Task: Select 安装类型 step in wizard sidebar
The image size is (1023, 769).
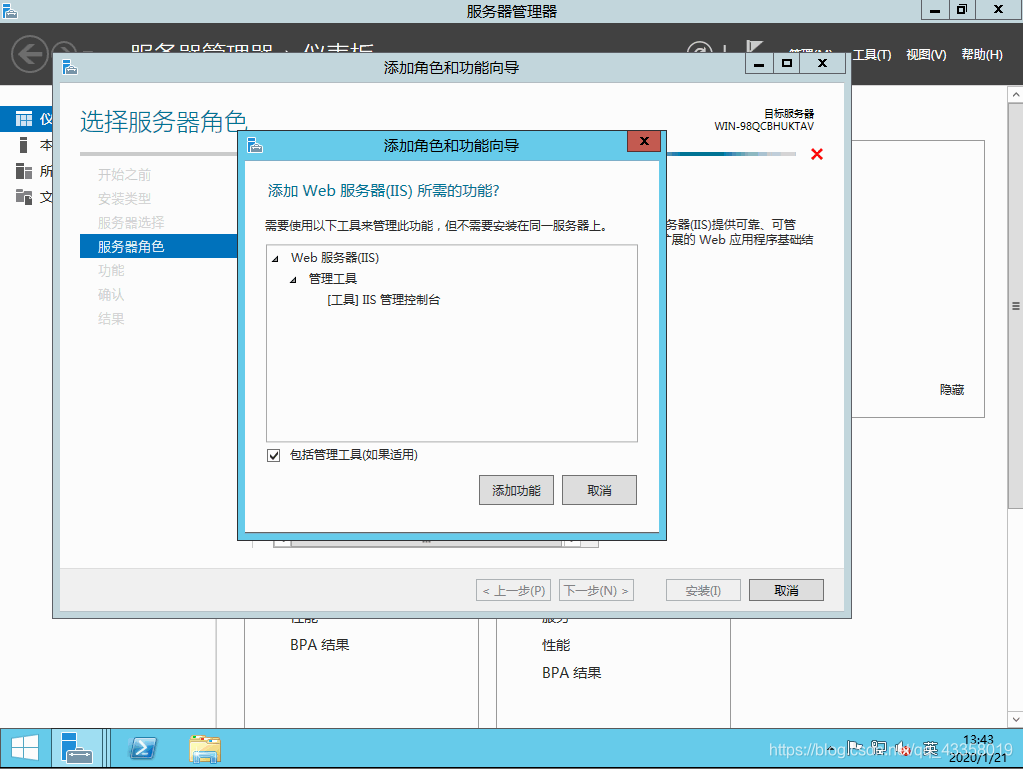Action: pos(124,198)
